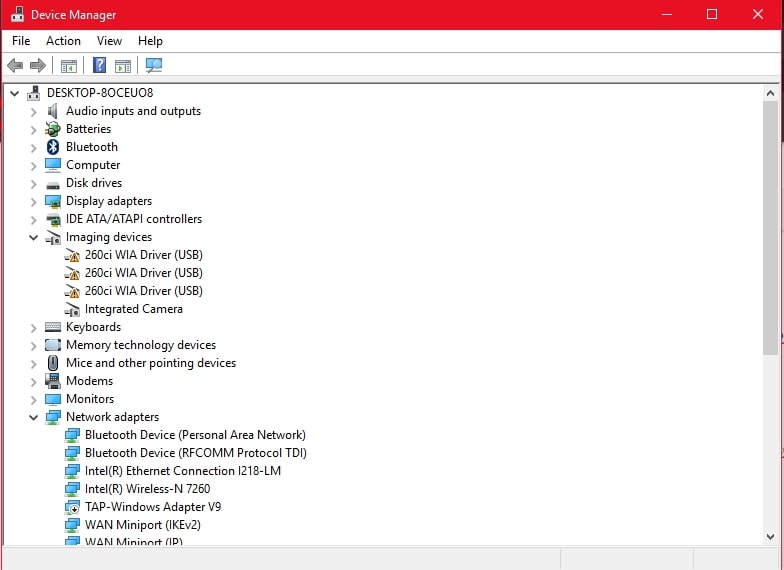Click the Action Pane toolbar icon
784x570 pixels.
pyautogui.click(x=122, y=66)
